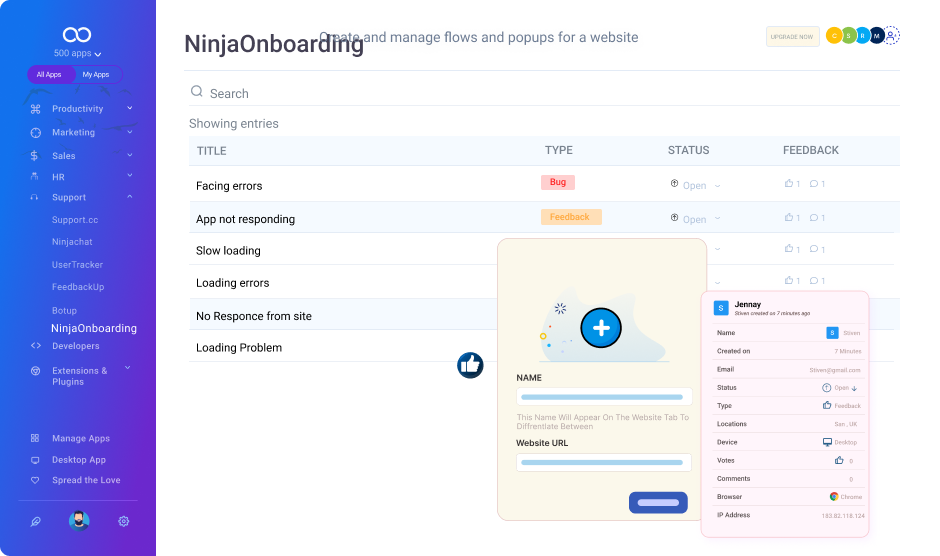
Task: Click the Website URL input field
Action: coord(604,462)
